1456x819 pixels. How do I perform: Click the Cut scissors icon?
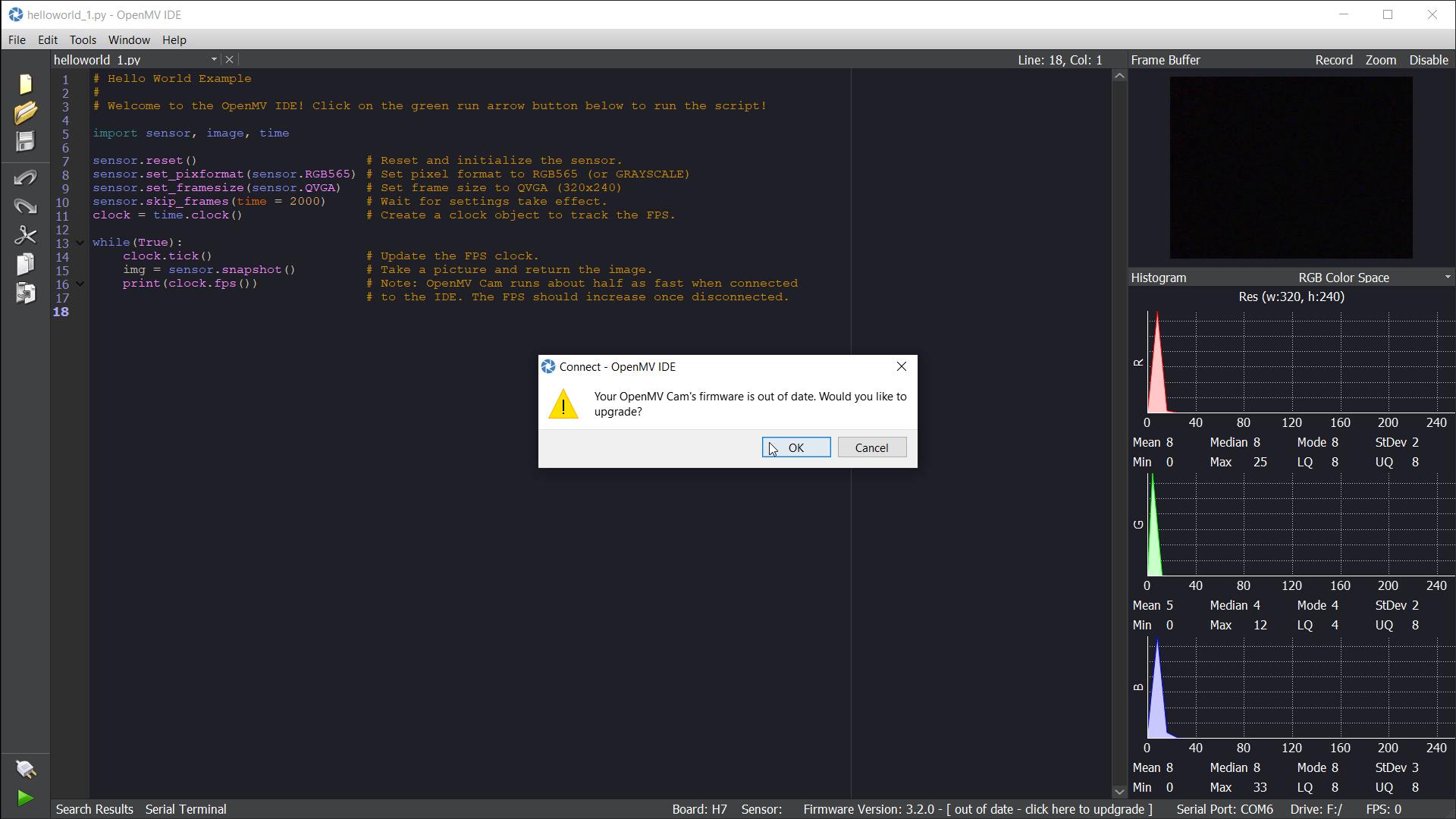click(25, 235)
